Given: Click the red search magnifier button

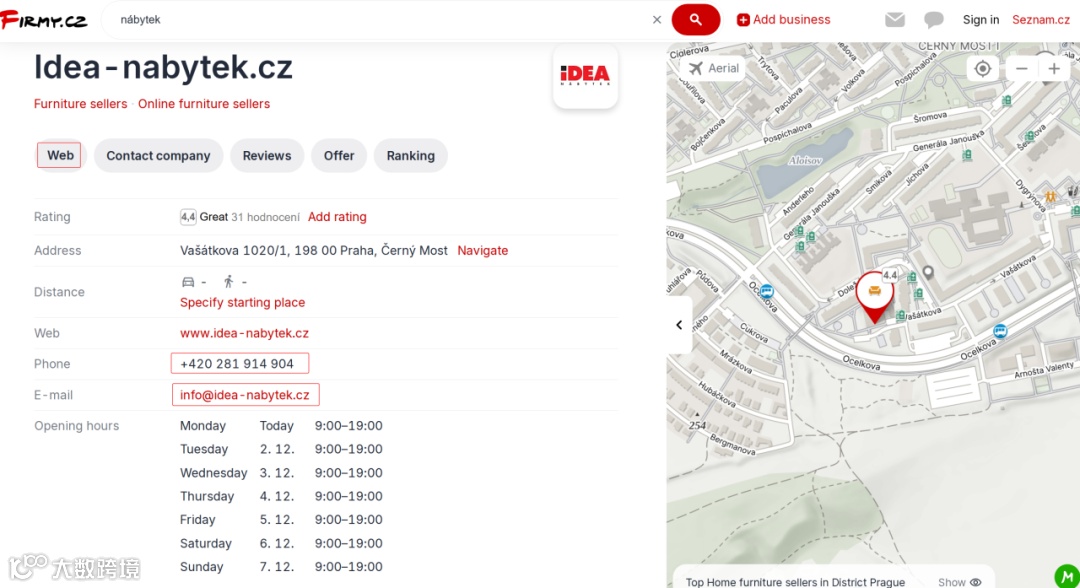Looking at the screenshot, I should 696,19.
